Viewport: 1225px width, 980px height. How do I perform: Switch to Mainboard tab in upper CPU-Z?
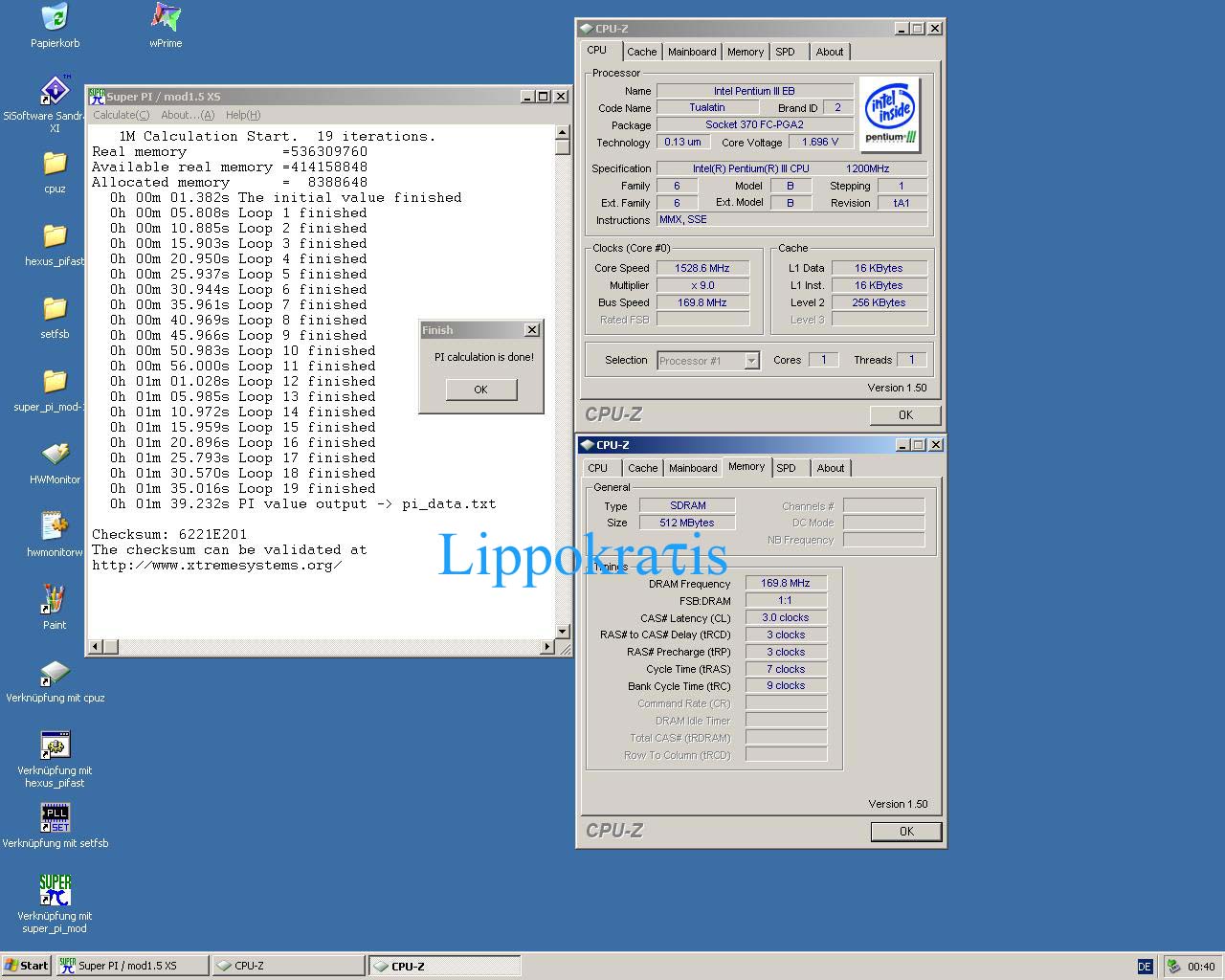coord(692,52)
